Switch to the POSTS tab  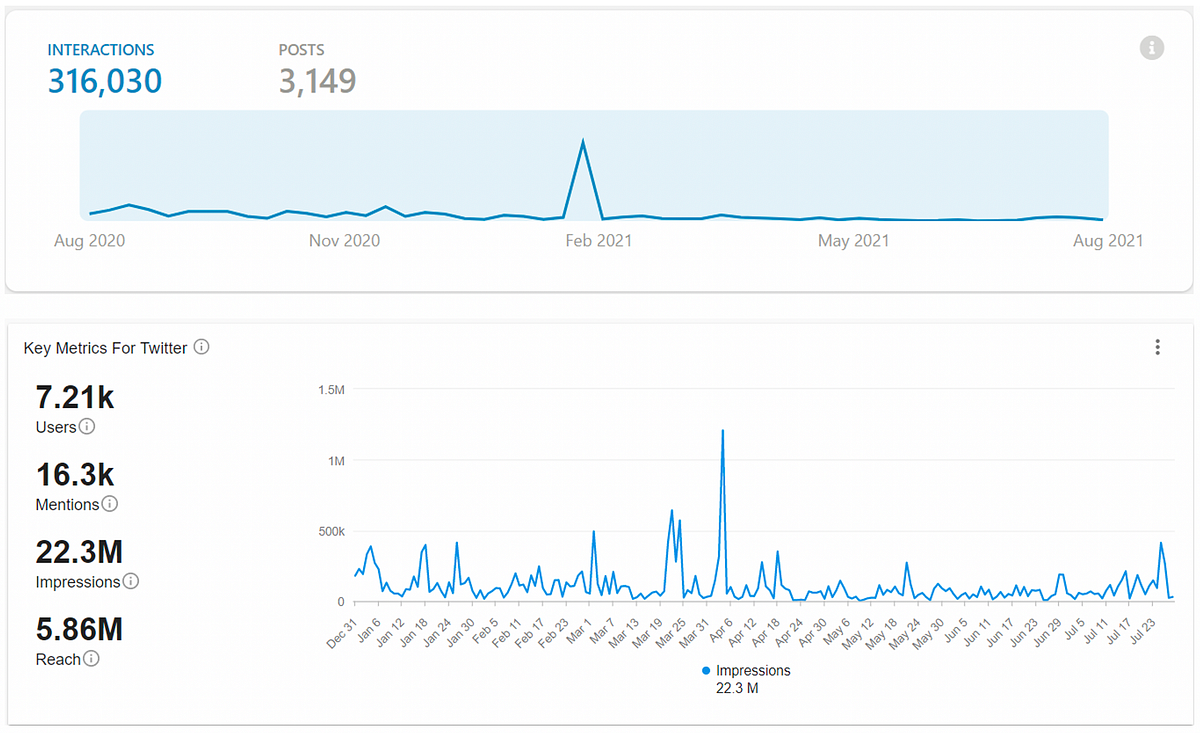(301, 49)
